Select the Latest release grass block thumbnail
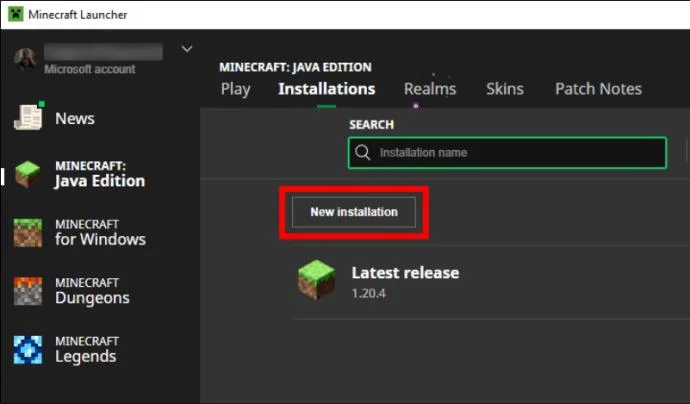690x404 pixels. [x=316, y=280]
